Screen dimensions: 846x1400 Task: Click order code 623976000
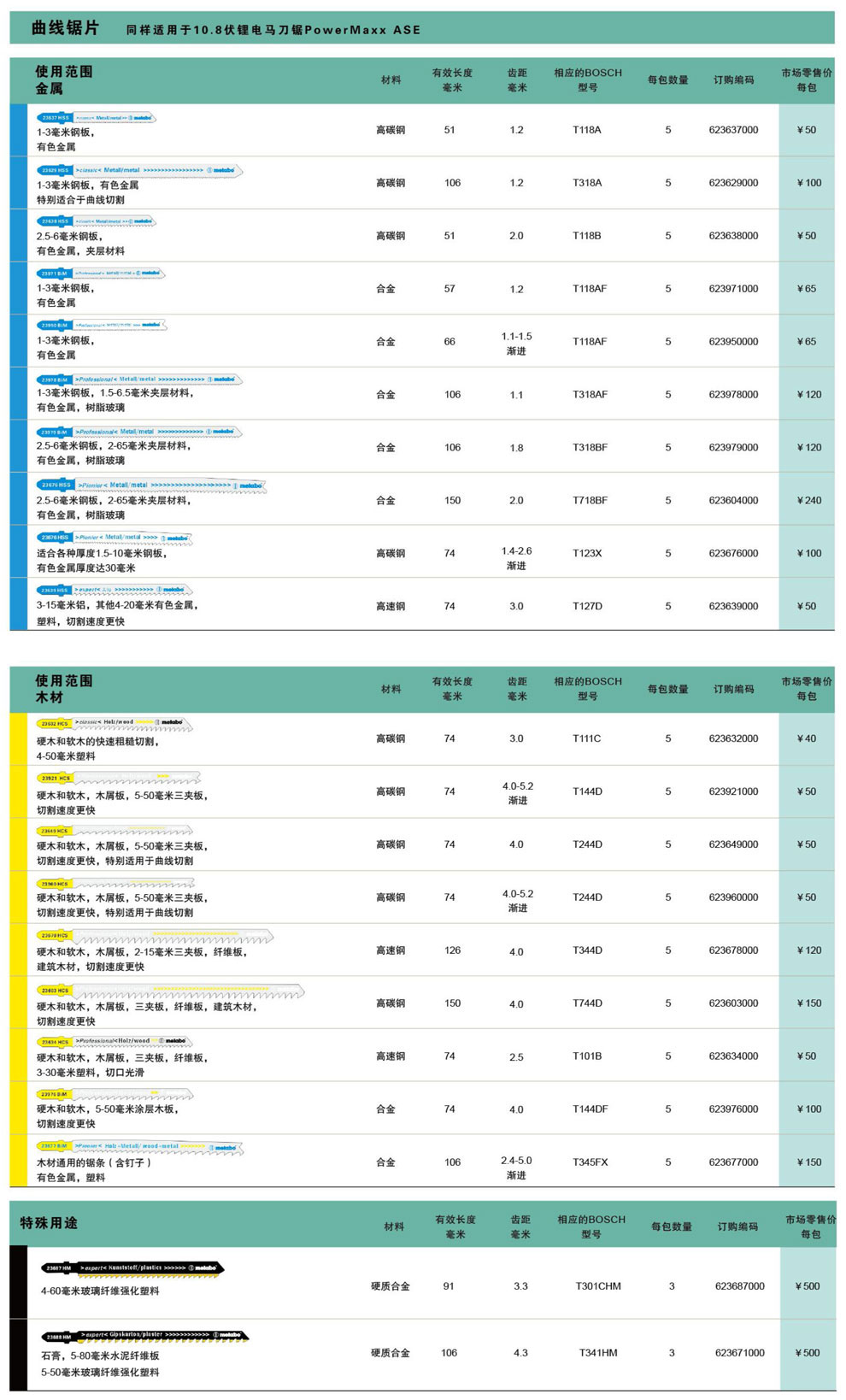click(x=733, y=1109)
